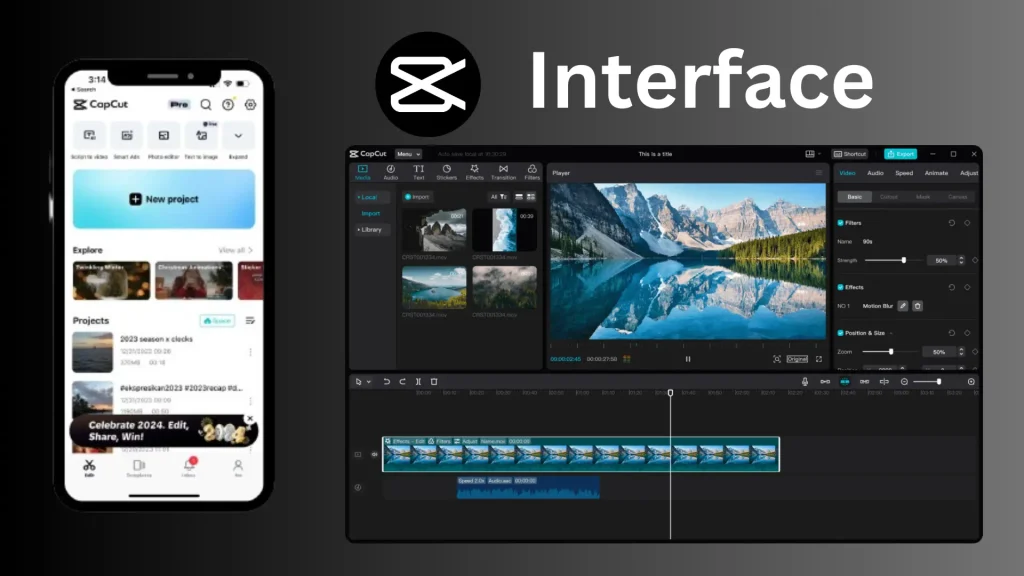
Task: Select the Cutout sub-tab
Action: coord(889,197)
